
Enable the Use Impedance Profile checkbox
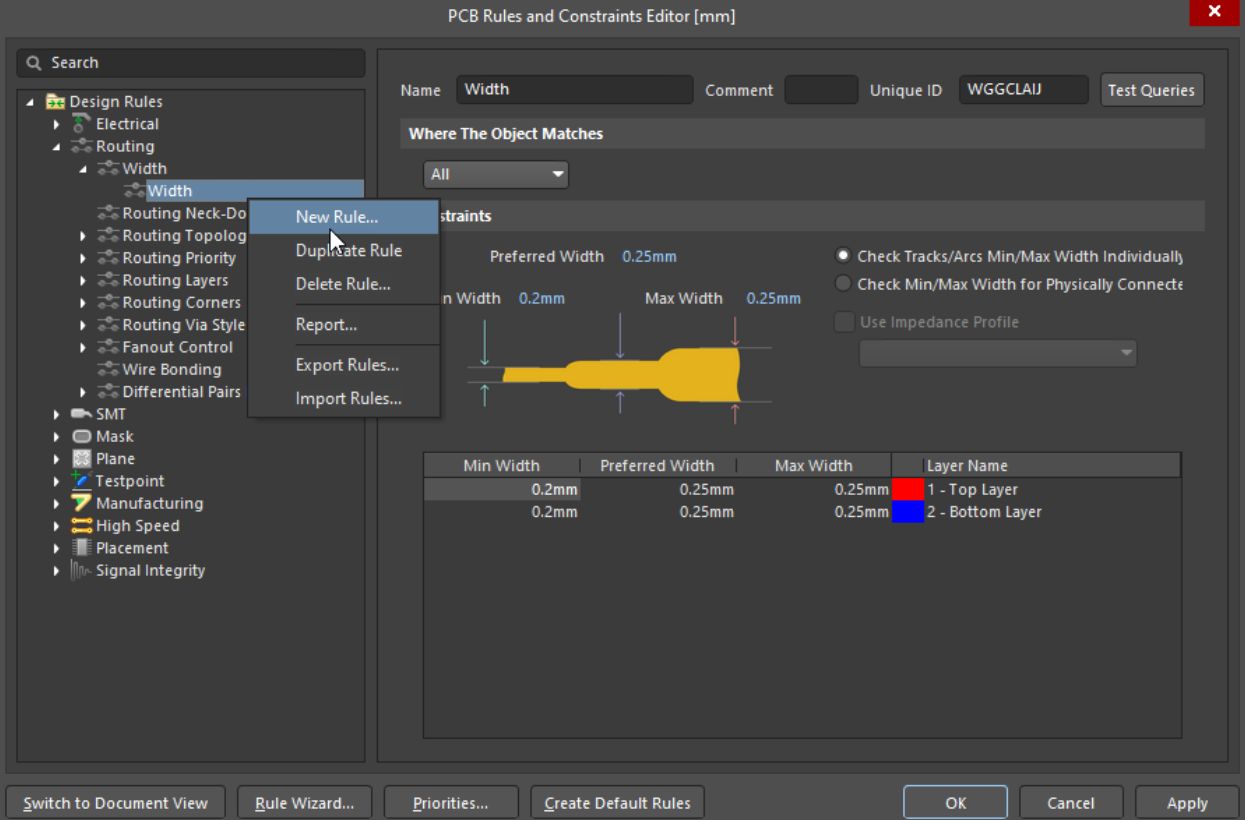pyautogui.click(x=845, y=322)
